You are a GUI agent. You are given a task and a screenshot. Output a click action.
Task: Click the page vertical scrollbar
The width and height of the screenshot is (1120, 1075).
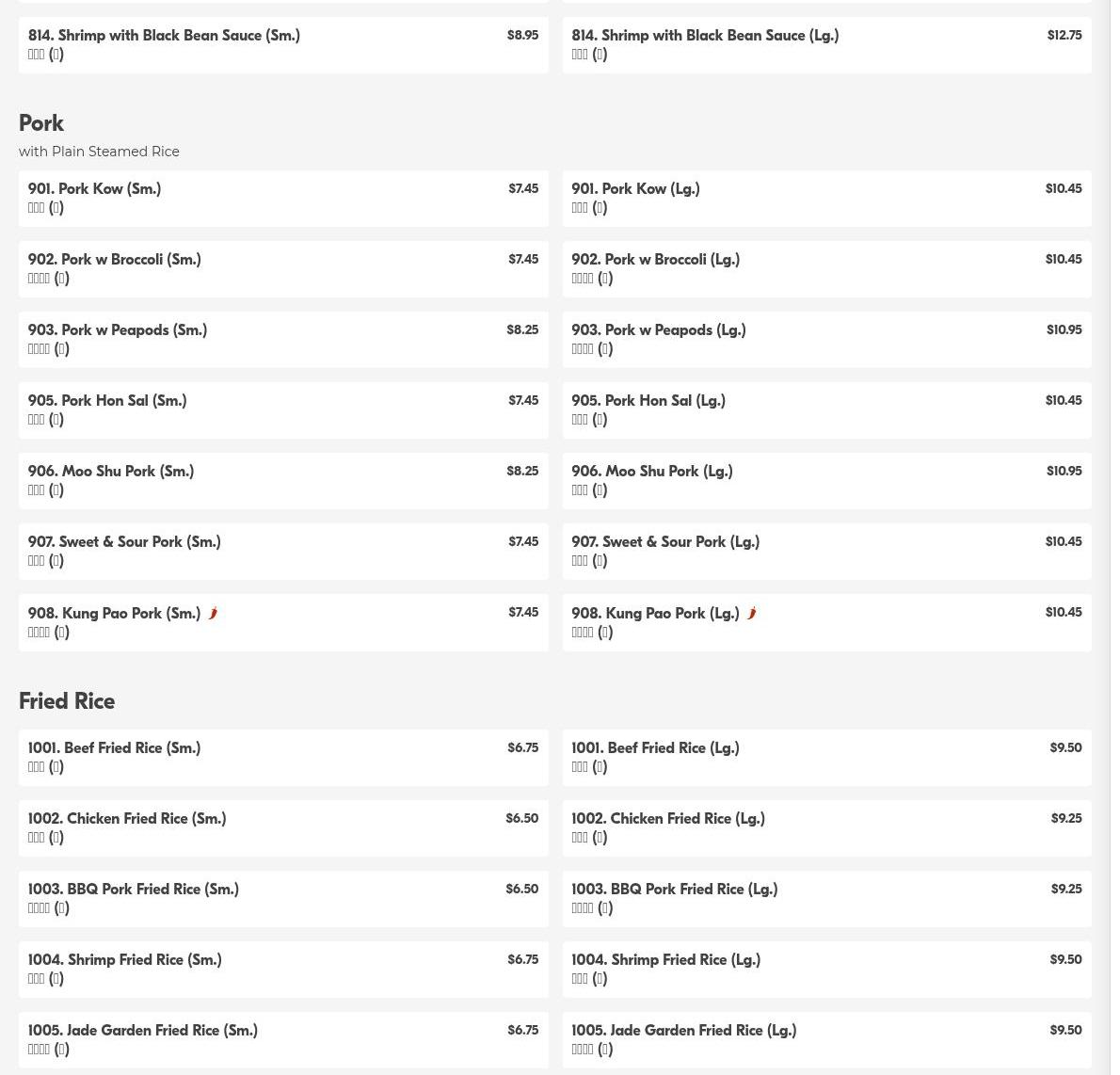point(1115,537)
